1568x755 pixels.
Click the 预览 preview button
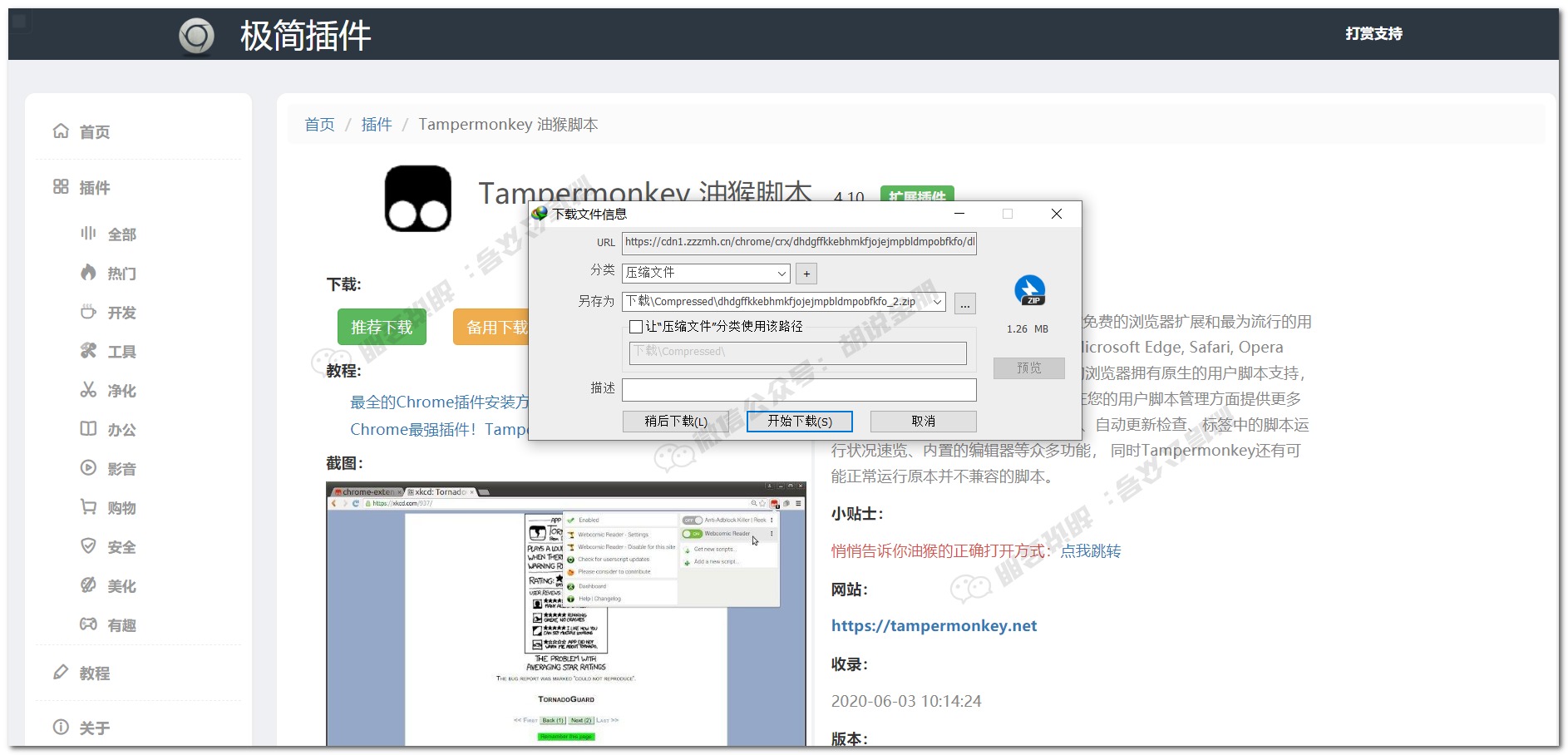[1029, 368]
